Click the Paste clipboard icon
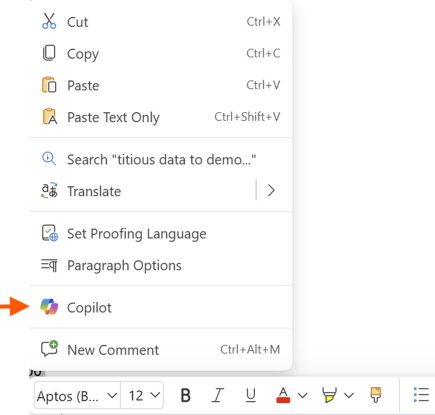435x415 pixels. point(49,85)
